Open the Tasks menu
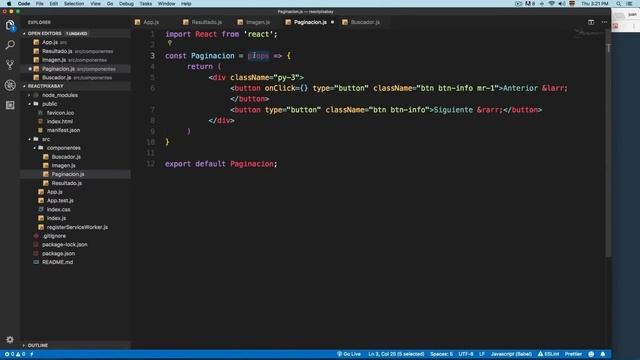 [x=146, y=4]
